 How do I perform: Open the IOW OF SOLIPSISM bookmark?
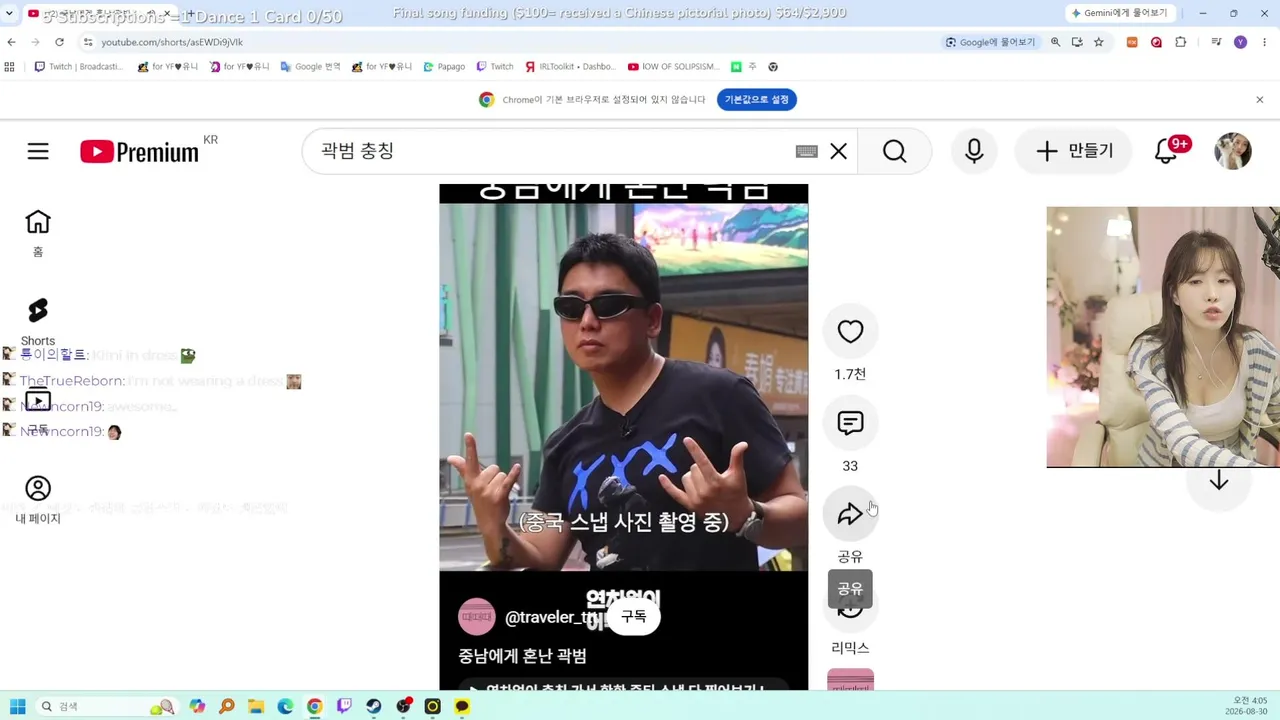(673, 67)
